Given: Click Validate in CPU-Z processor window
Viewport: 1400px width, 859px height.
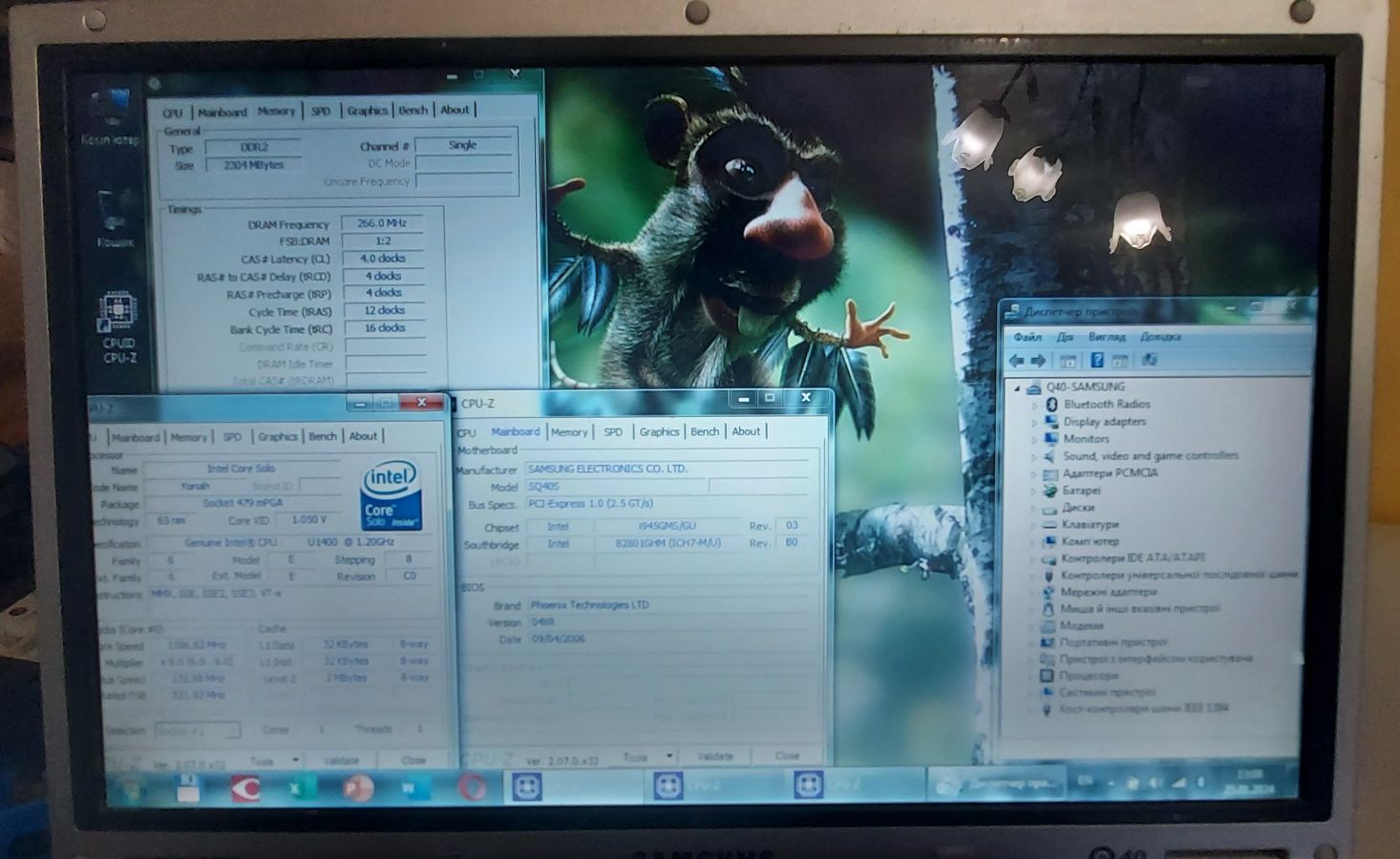Looking at the screenshot, I should [341, 761].
